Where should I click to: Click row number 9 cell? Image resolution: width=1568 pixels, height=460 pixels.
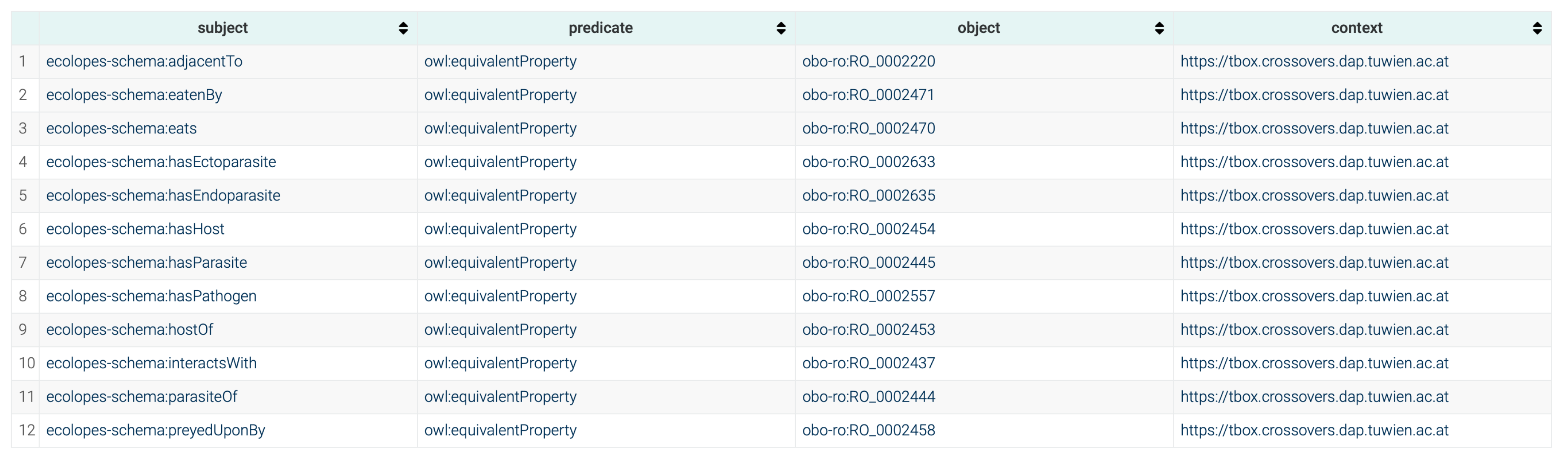[23, 330]
